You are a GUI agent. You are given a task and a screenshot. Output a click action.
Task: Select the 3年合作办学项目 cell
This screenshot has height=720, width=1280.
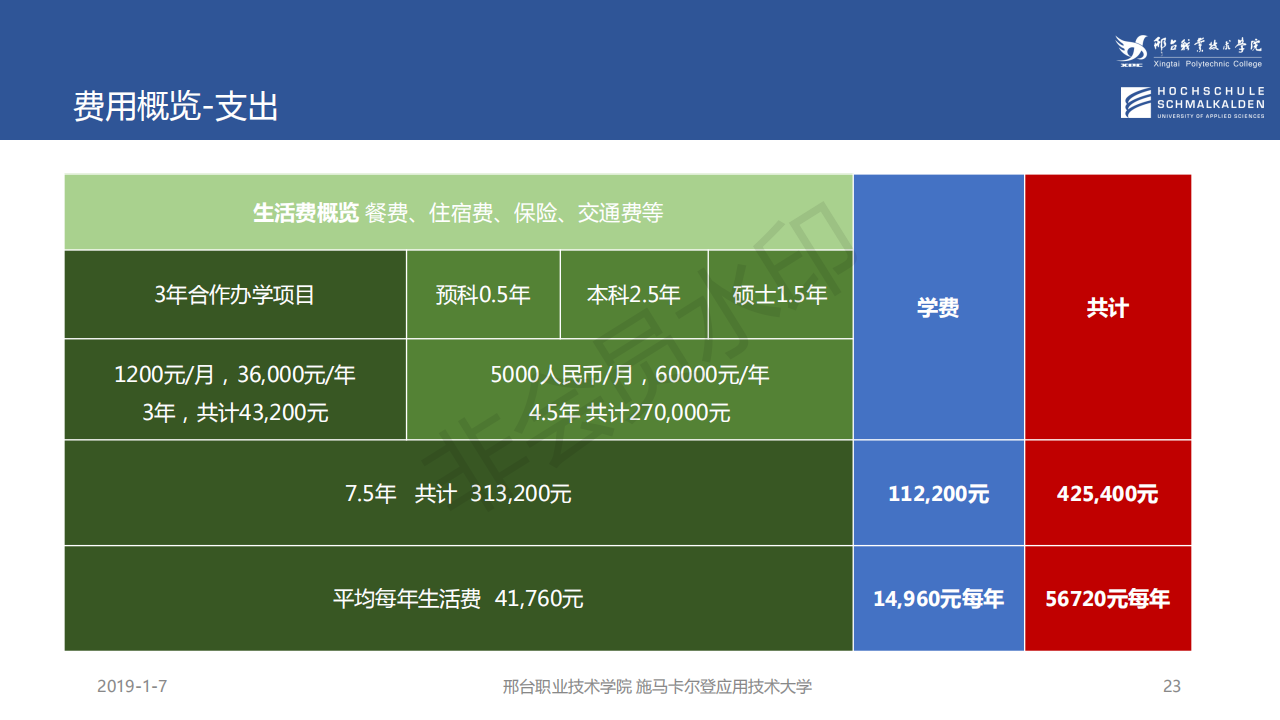pos(235,295)
